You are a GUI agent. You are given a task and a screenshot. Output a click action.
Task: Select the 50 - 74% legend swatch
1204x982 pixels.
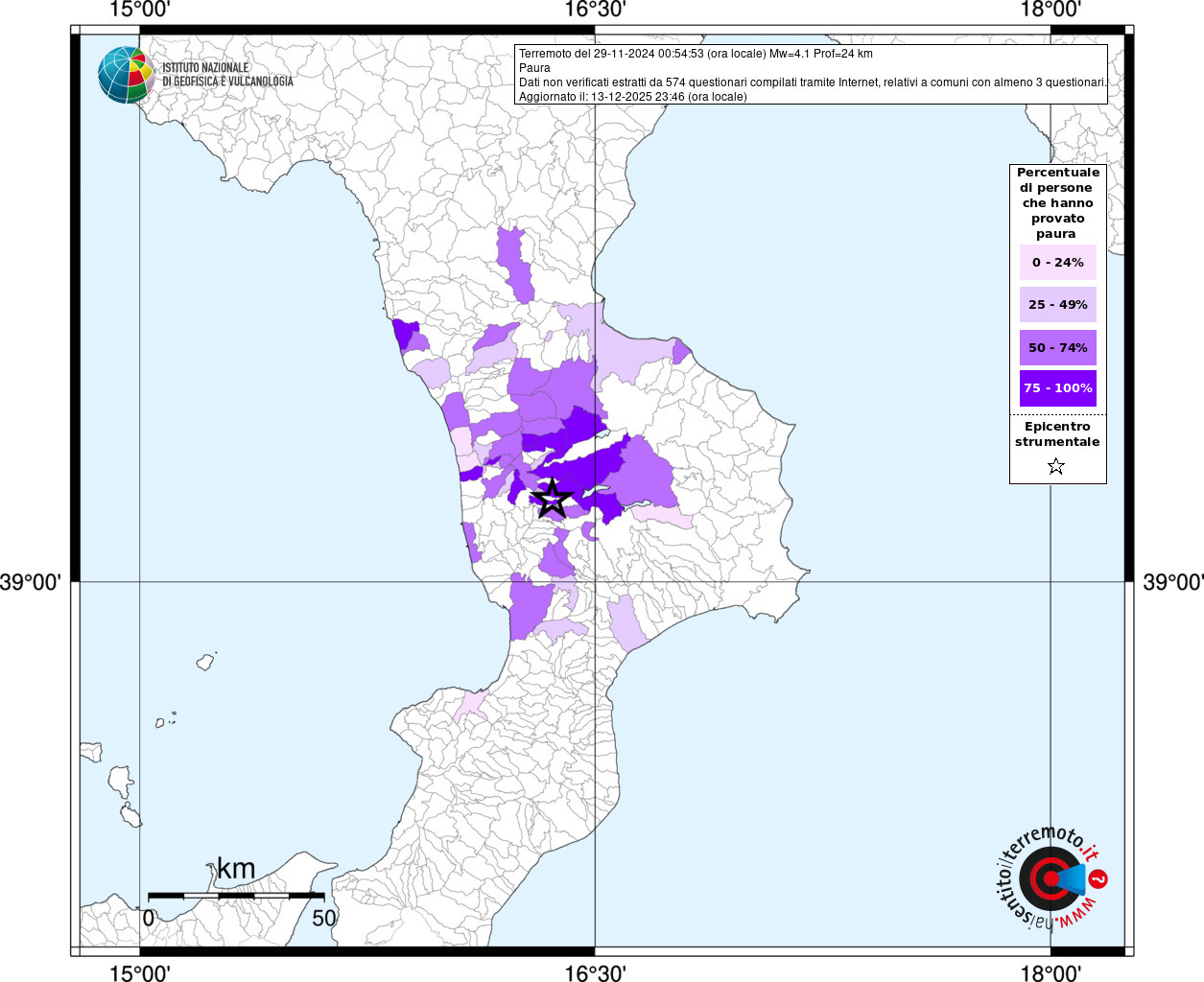tap(1057, 347)
